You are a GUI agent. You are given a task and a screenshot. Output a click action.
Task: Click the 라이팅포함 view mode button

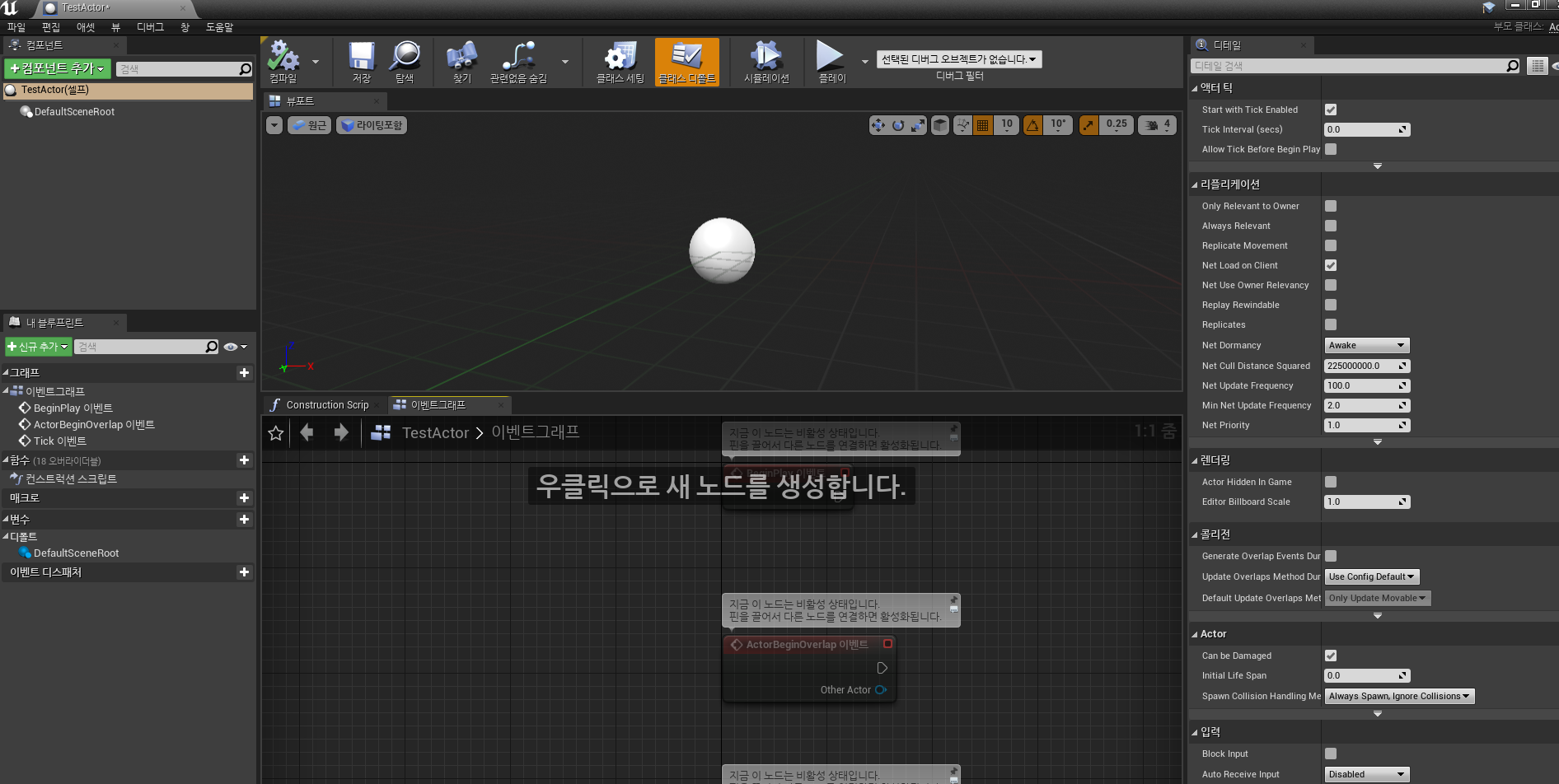(372, 125)
